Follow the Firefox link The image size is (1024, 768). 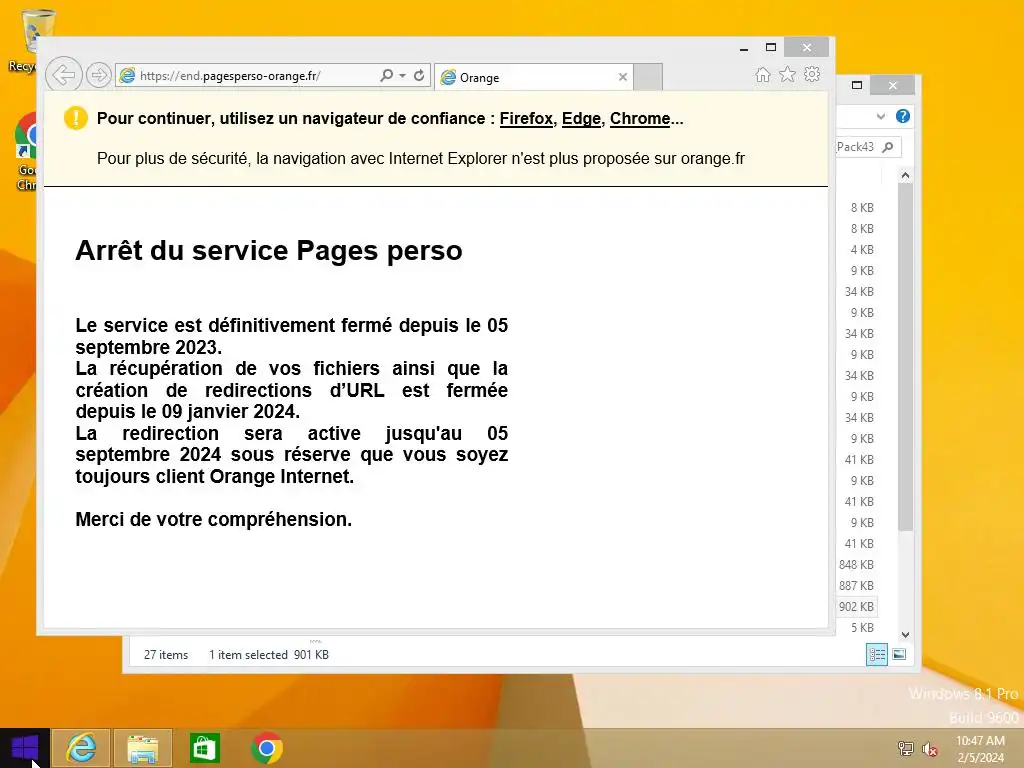click(526, 118)
